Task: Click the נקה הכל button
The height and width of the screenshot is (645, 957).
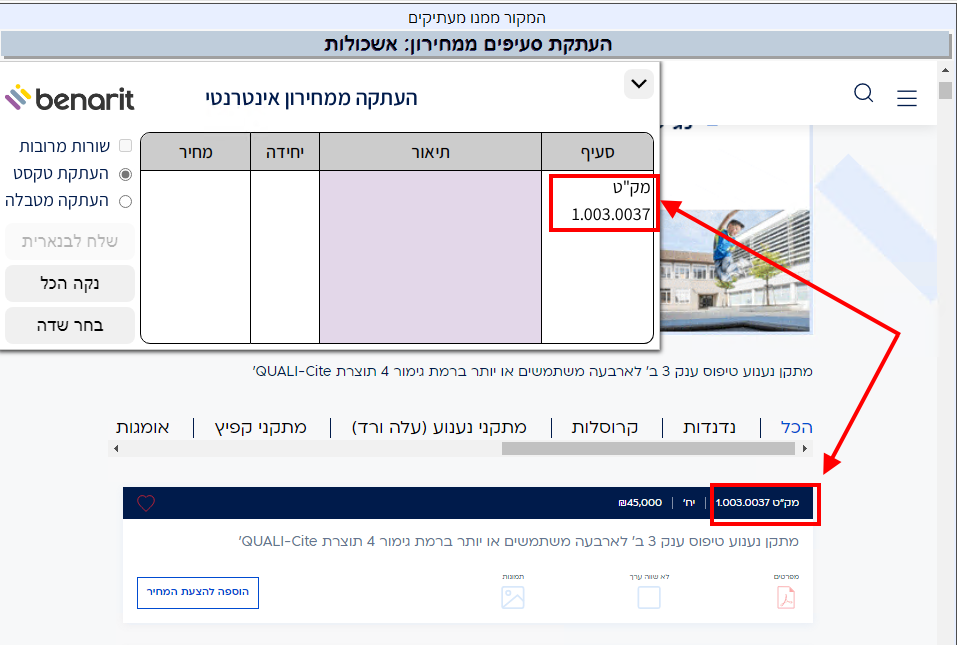Action: pyautogui.click(x=70, y=283)
